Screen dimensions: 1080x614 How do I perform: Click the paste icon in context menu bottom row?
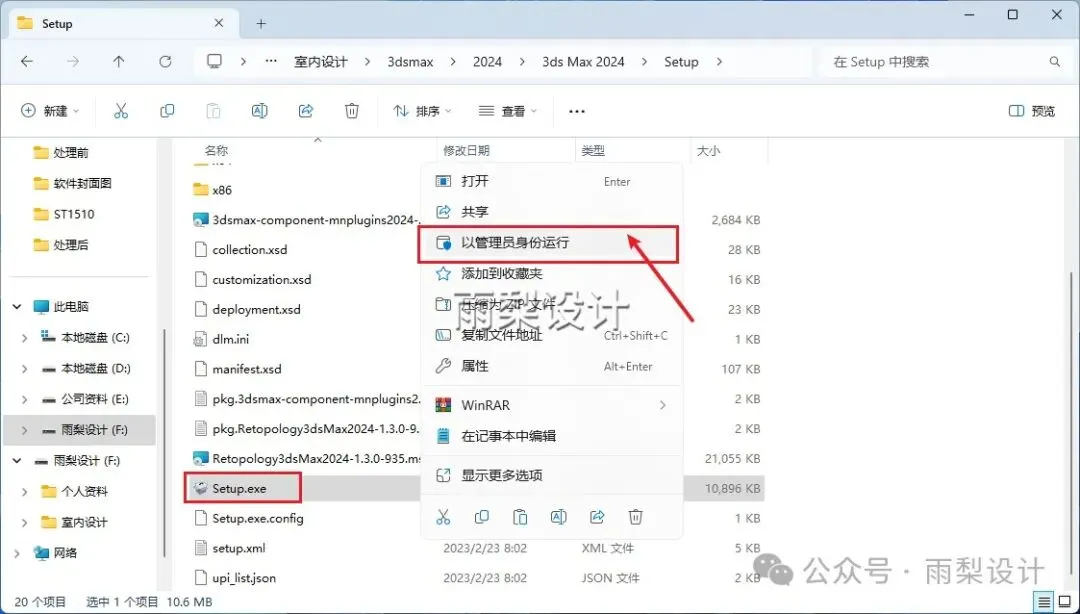(x=521, y=517)
